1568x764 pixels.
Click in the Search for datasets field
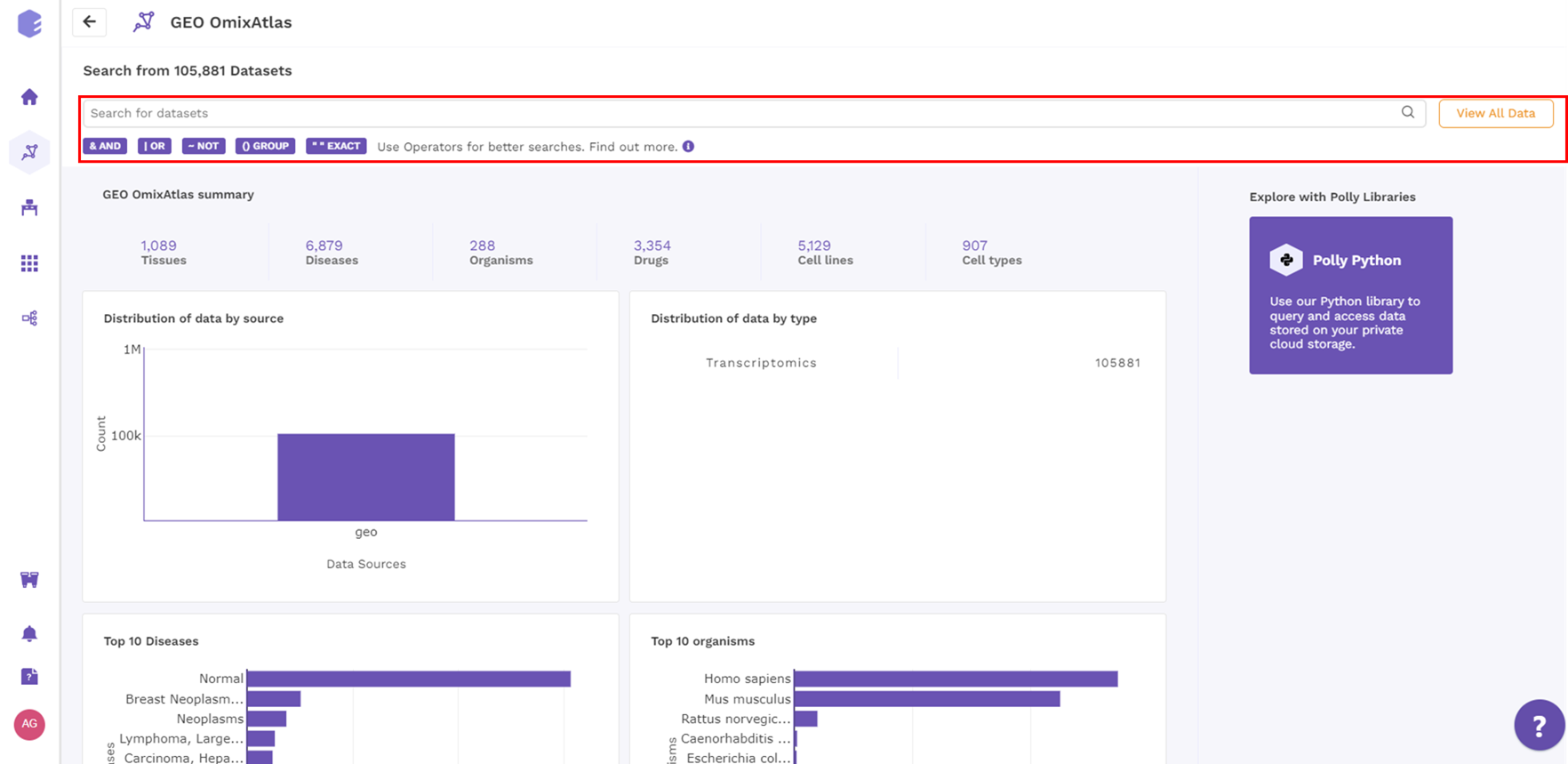[x=754, y=113]
